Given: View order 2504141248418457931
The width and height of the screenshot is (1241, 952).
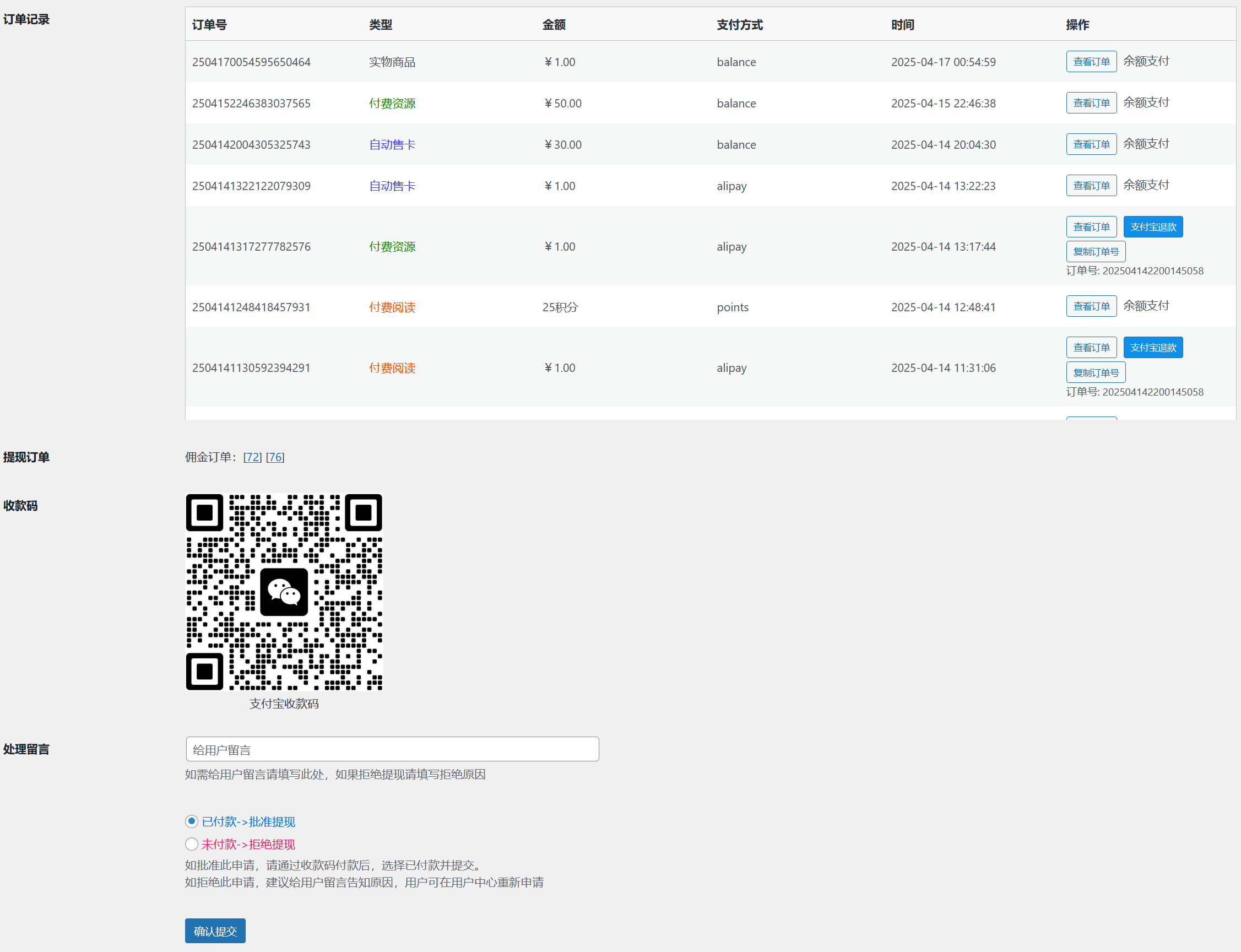Looking at the screenshot, I should tap(1091, 306).
